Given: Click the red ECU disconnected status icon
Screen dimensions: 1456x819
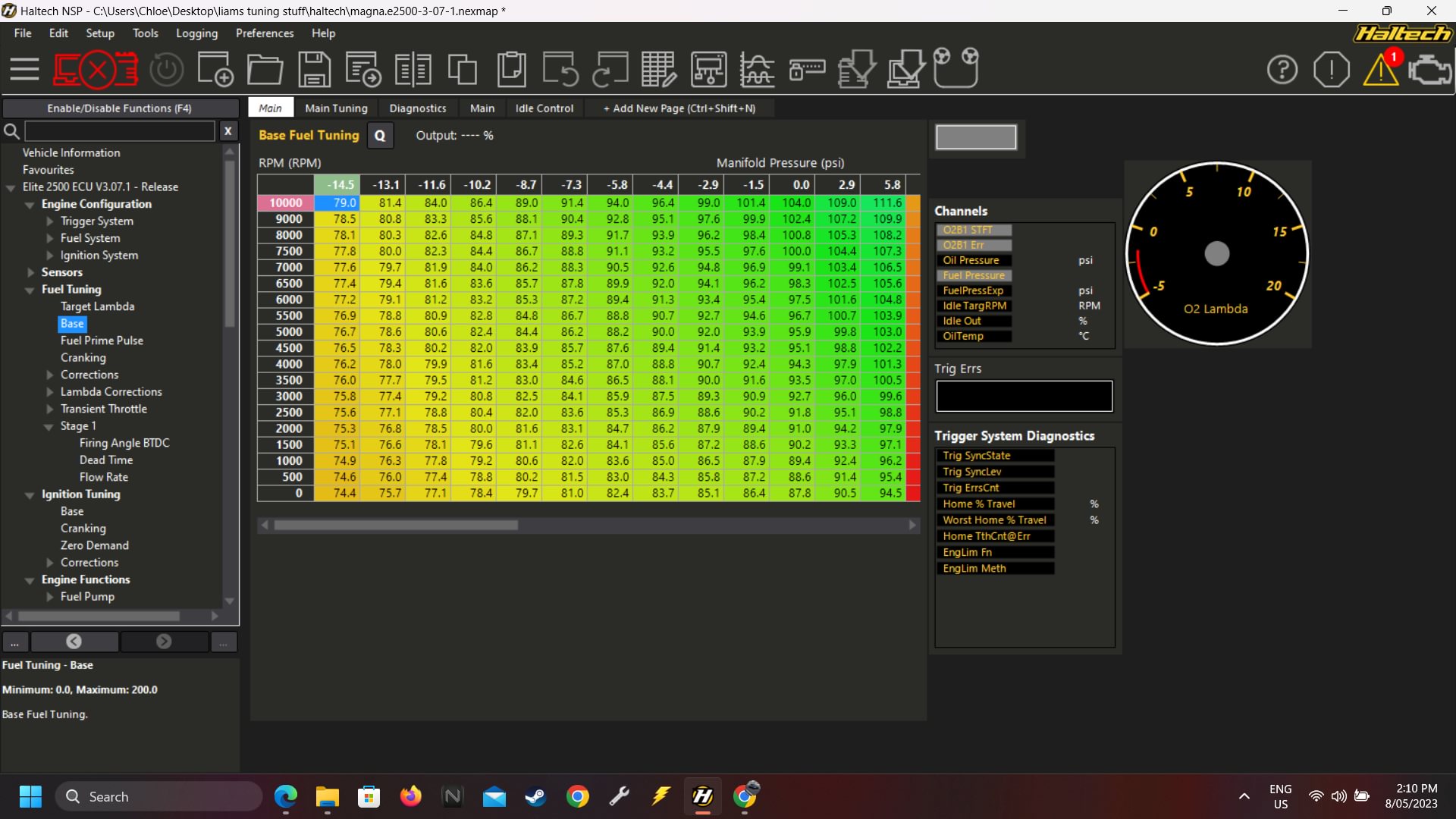Looking at the screenshot, I should (96, 70).
